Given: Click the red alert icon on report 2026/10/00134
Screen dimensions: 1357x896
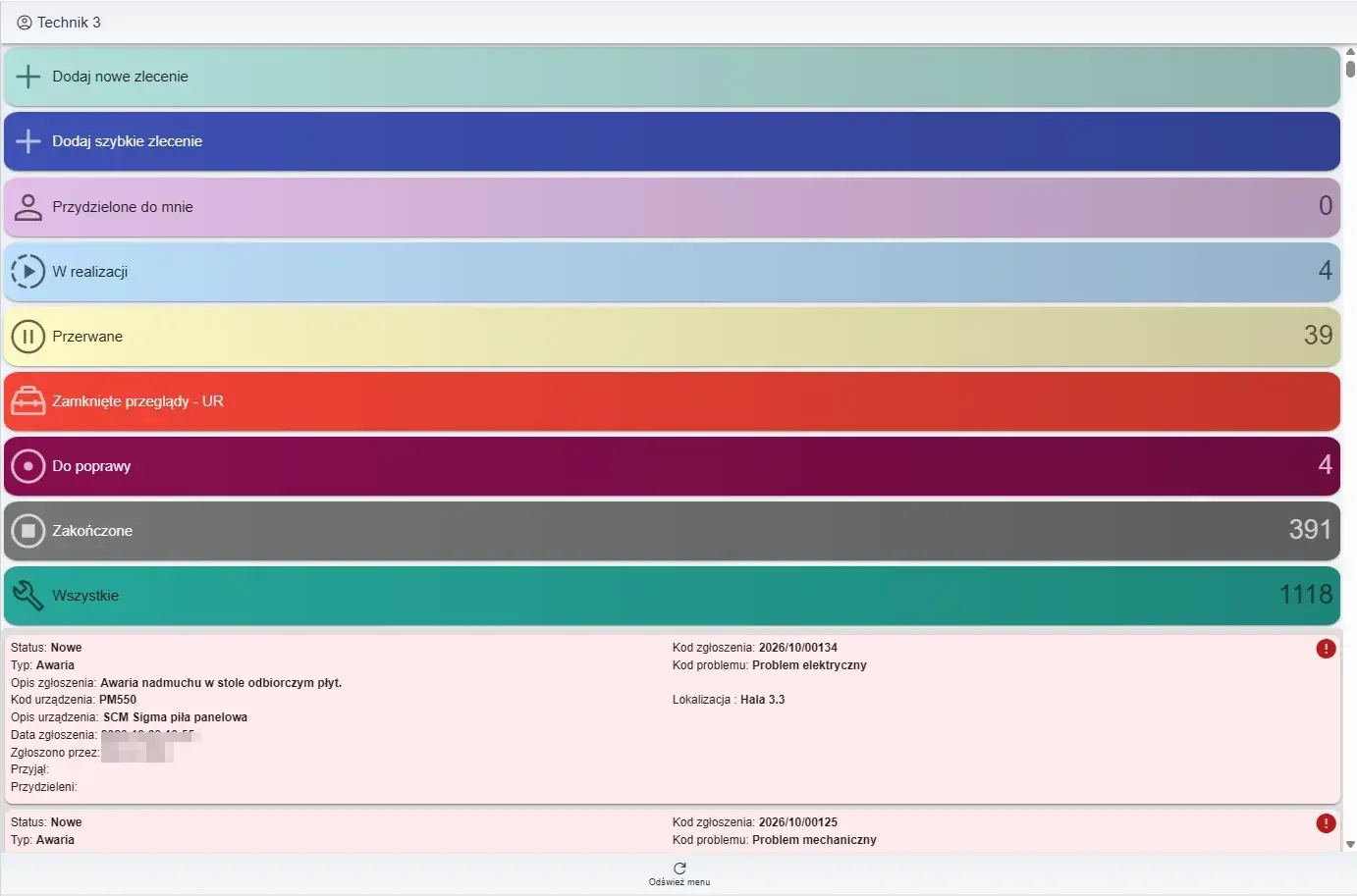Looking at the screenshot, I should [x=1326, y=649].
